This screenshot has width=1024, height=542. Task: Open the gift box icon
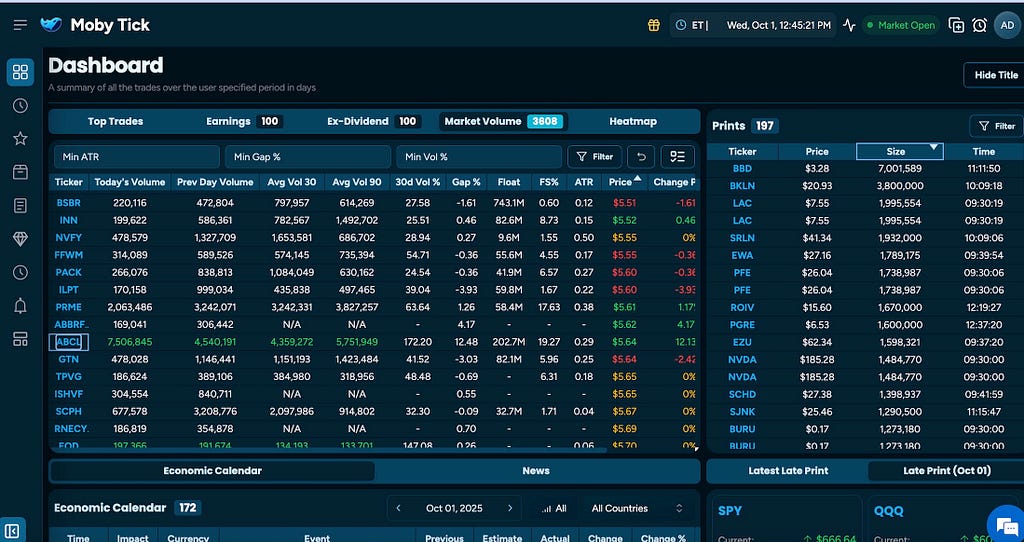pyautogui.click(x=654, y=25)
